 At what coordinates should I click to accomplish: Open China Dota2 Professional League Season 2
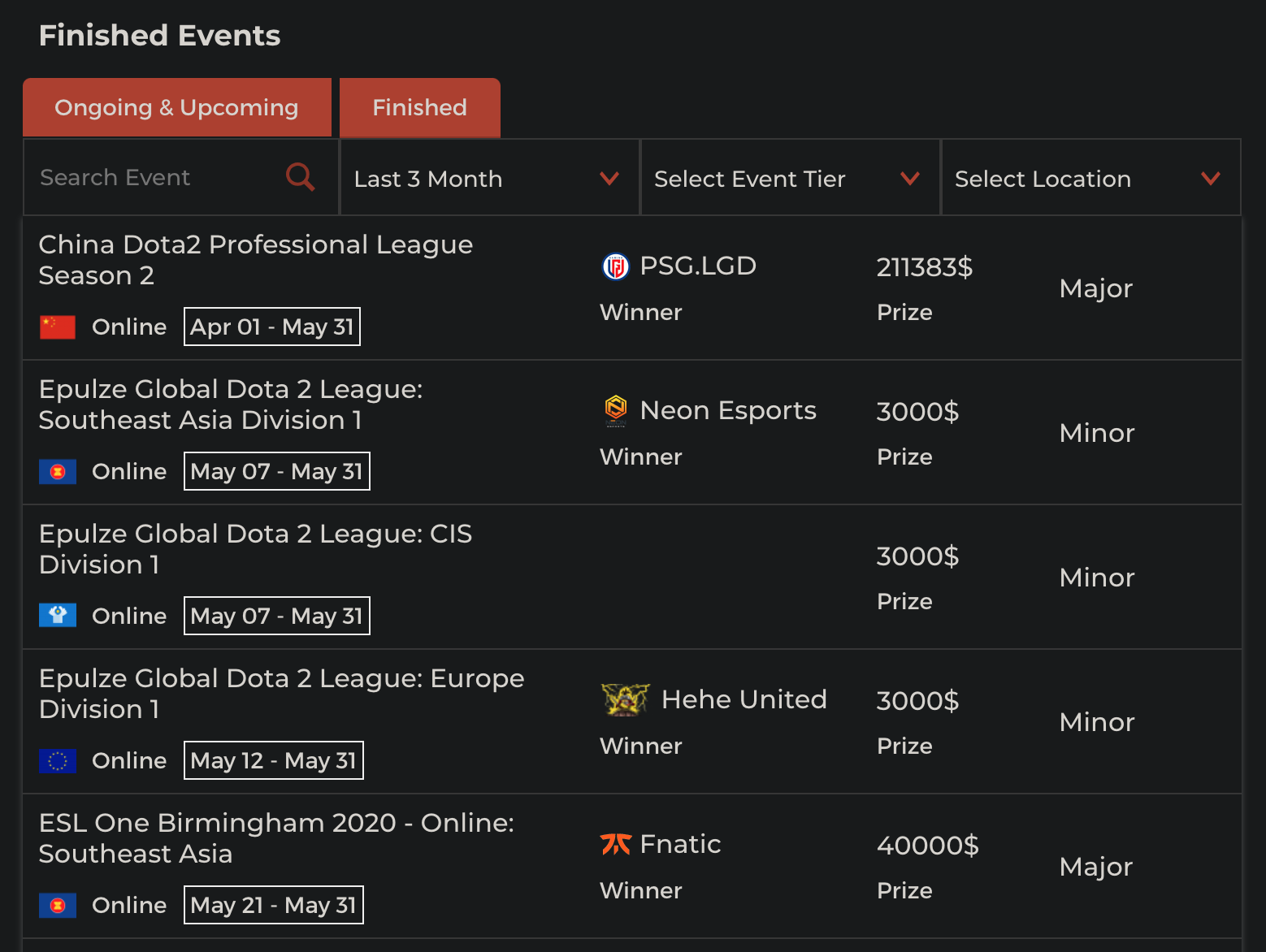[255, 260]
